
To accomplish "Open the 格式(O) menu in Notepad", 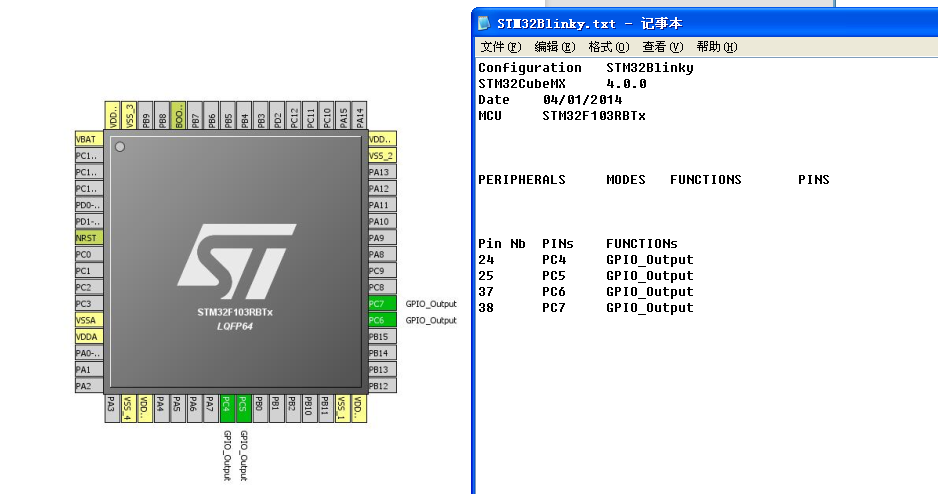I will coord(608,47).
